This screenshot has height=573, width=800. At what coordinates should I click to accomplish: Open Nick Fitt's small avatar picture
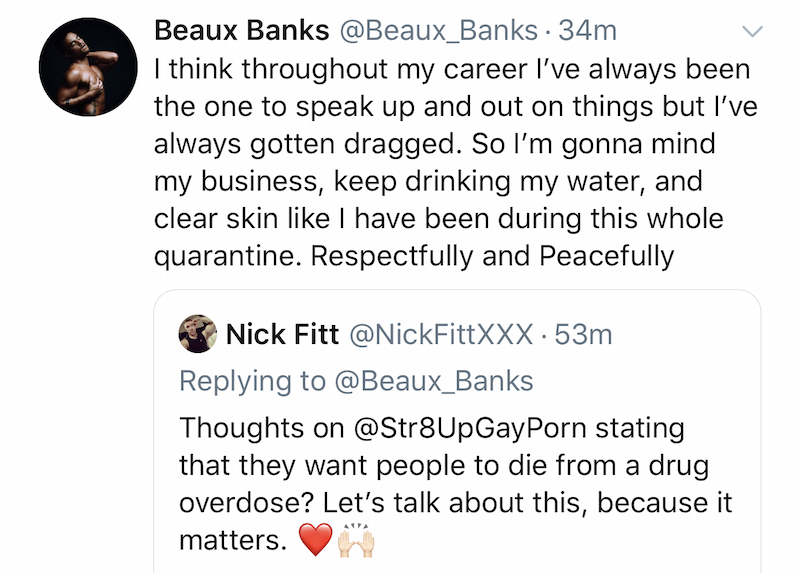[198, 334]
